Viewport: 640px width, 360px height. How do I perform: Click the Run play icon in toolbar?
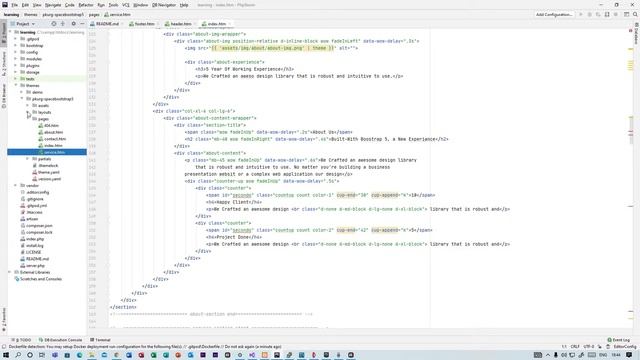coord(581,14)
